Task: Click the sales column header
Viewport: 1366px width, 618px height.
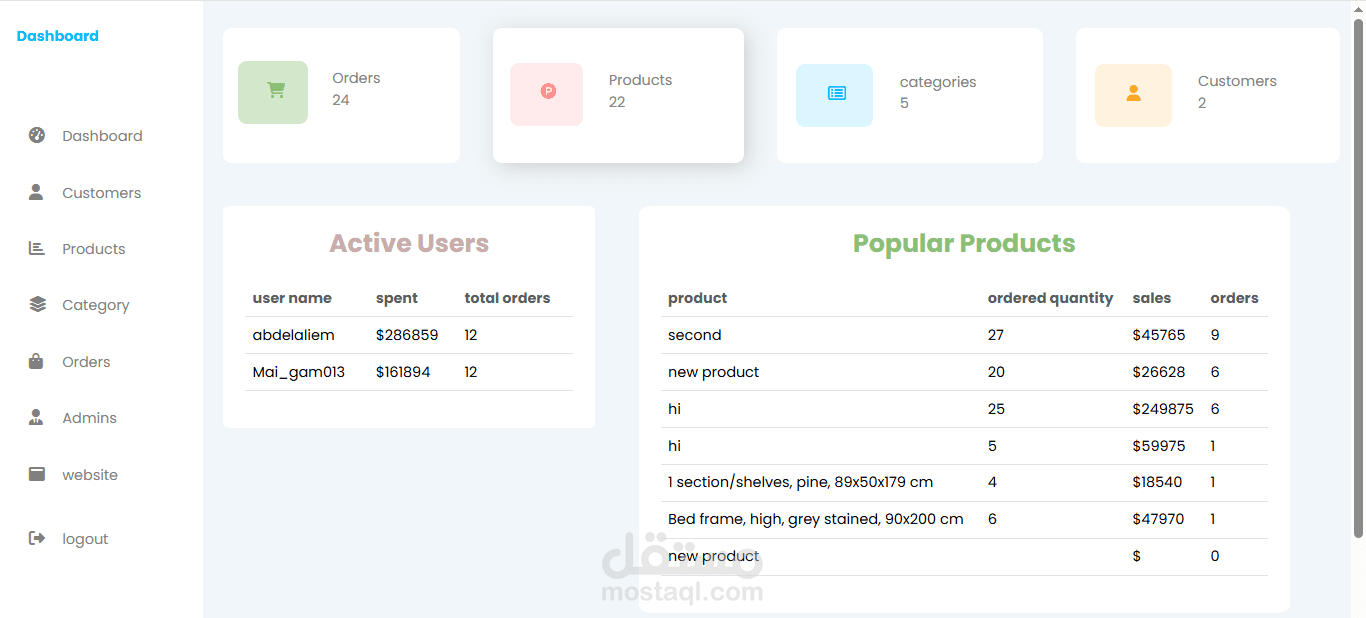Action: pyautogui.click(x=1151, y=298)
